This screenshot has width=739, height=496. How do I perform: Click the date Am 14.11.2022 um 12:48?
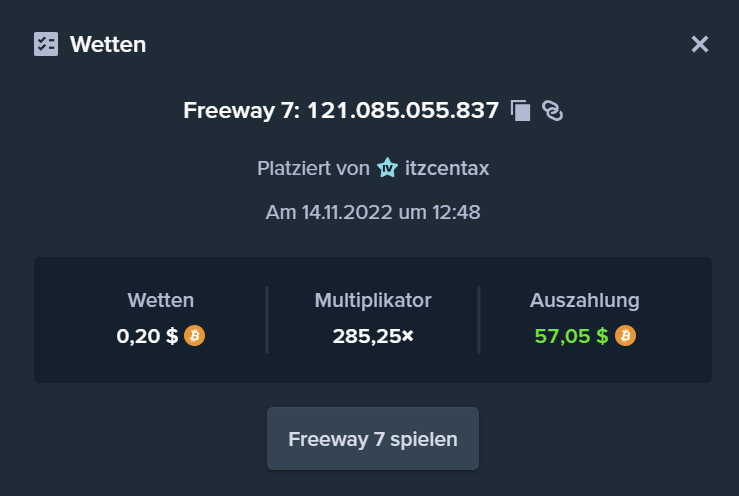point(373,212)
